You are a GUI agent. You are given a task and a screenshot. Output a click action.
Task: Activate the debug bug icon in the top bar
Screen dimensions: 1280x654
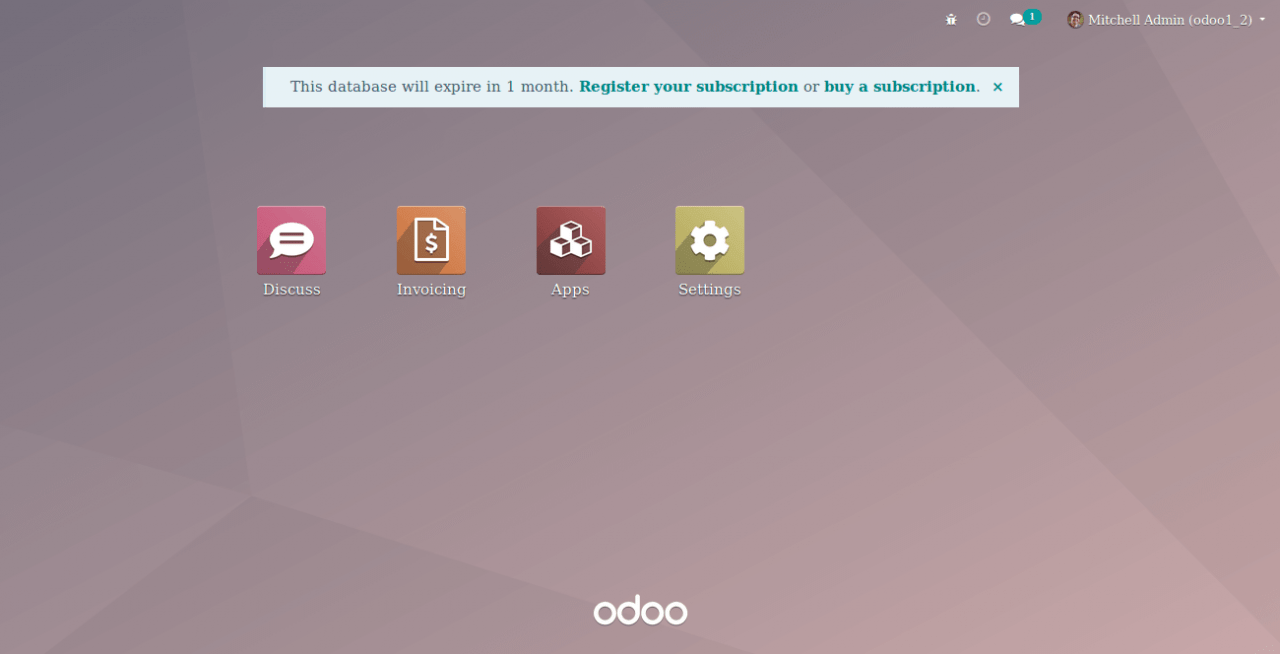950,18
